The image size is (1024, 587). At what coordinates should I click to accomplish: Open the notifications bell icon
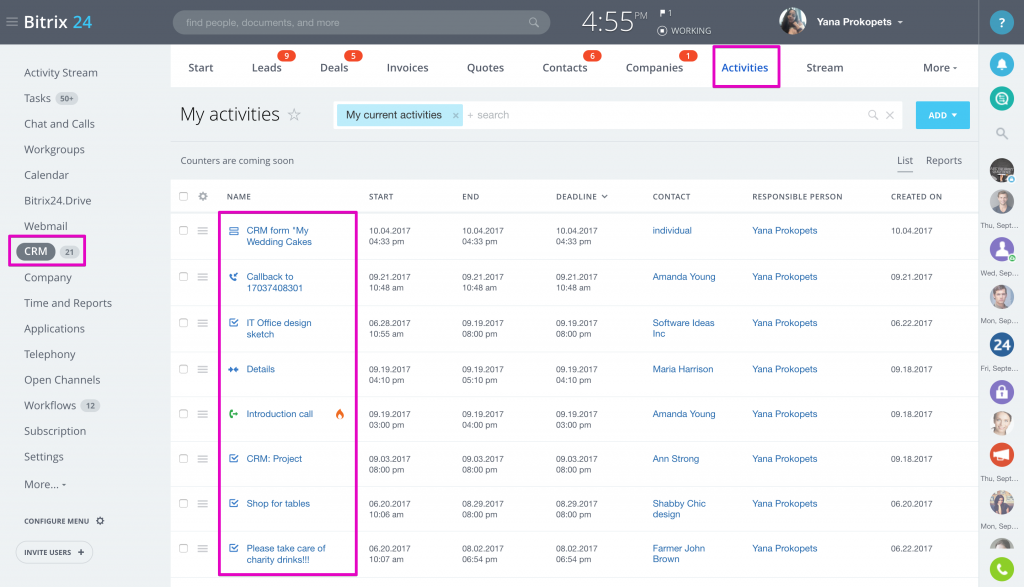(x=1001, y=64)
